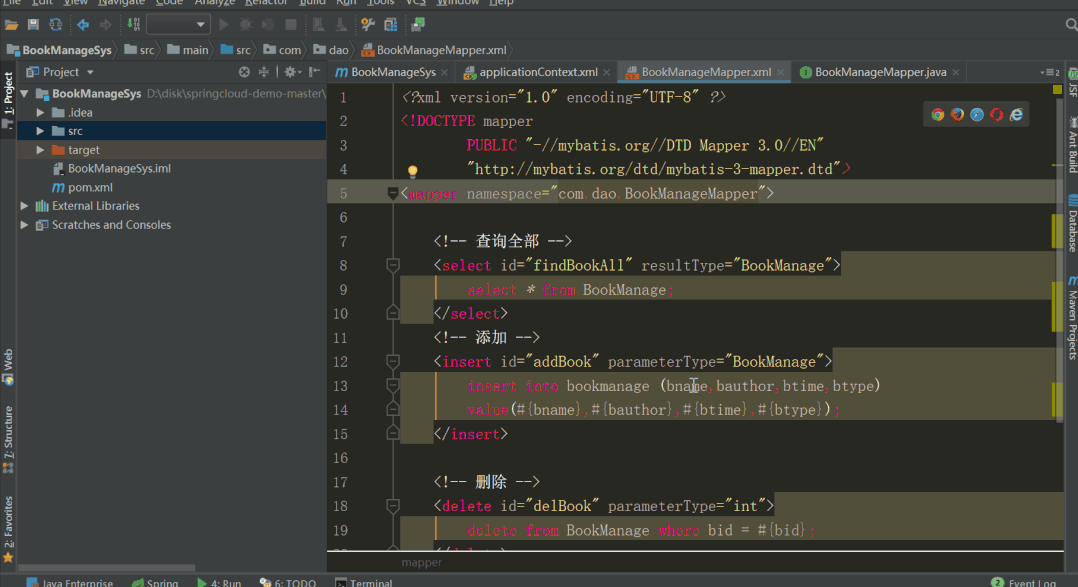Click the green Run play icon
Viewport: 1078px width, 587px height.
(x=223, y=25)
